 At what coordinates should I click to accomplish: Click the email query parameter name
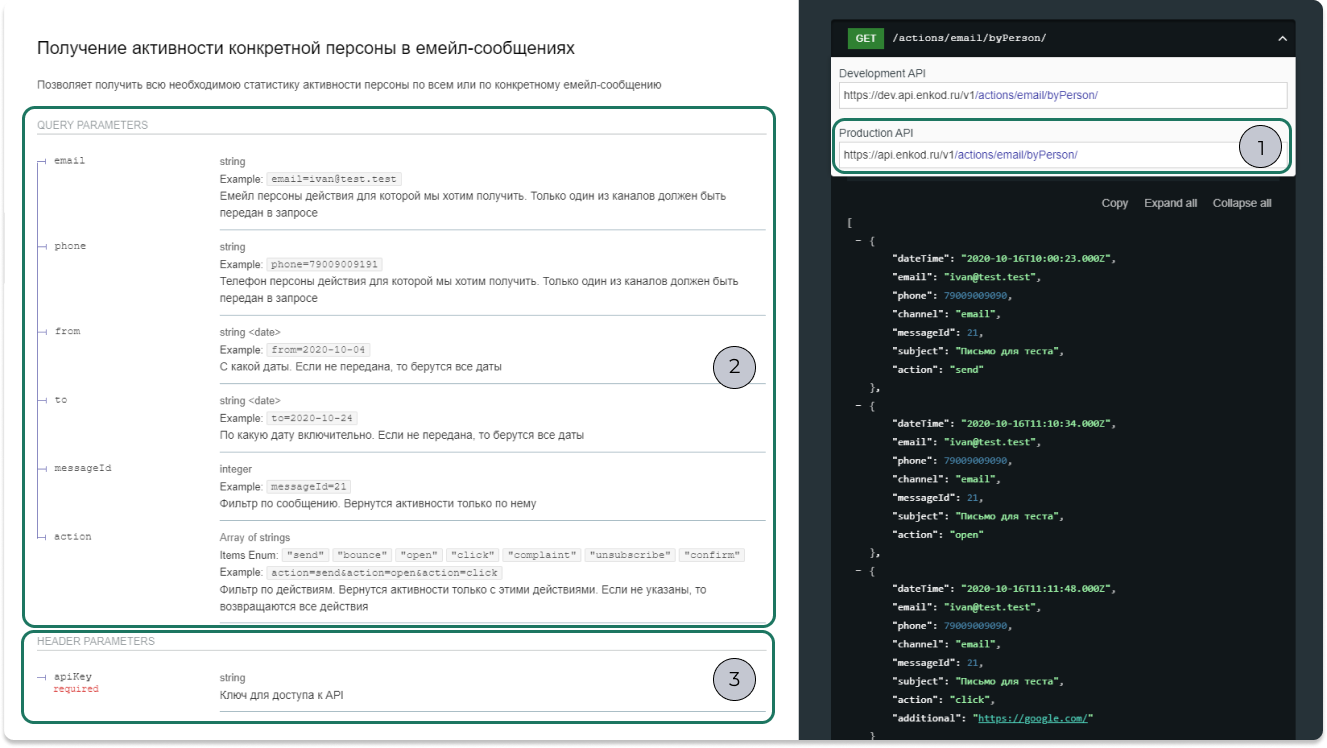click(69, 160)
